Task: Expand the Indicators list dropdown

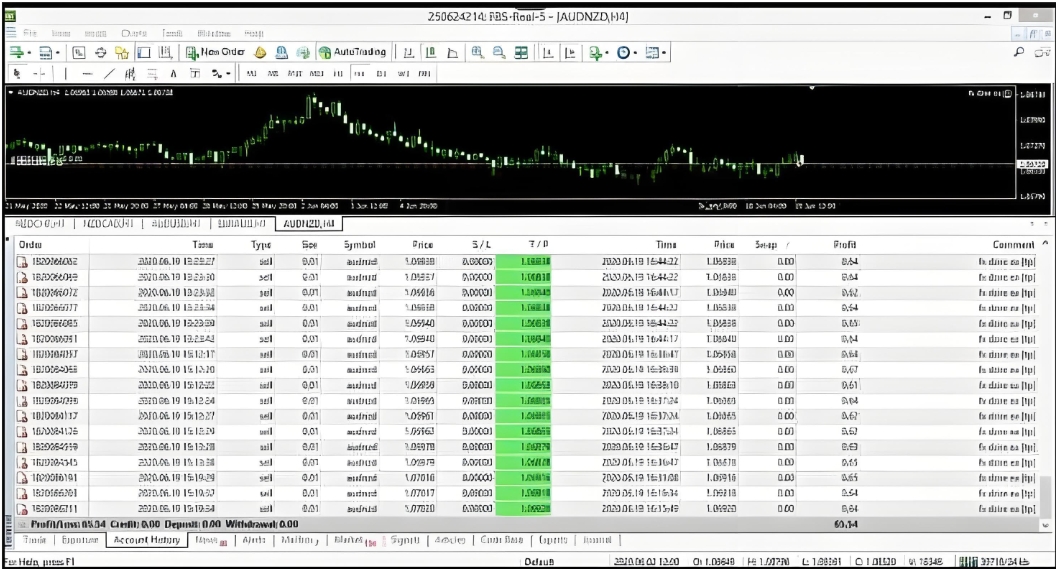Action: [598, 52]
